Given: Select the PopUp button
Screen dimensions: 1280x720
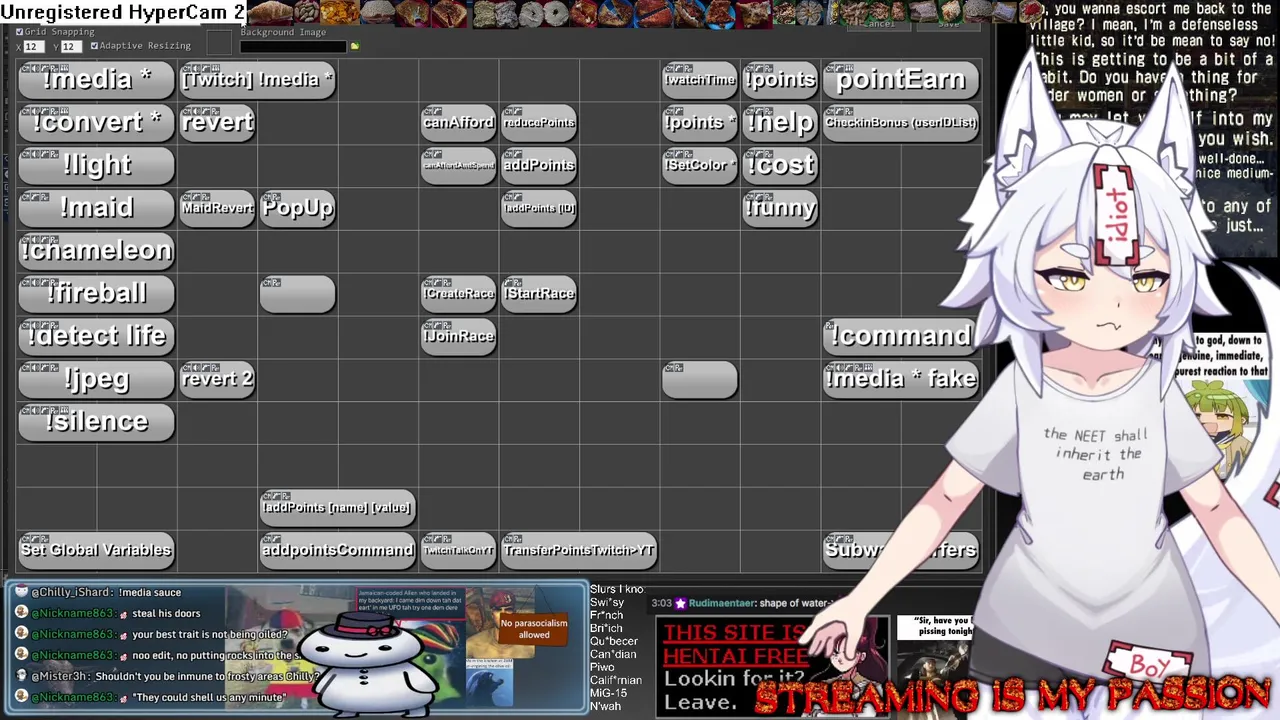Looking at the screenshot, I should point(298,208).
